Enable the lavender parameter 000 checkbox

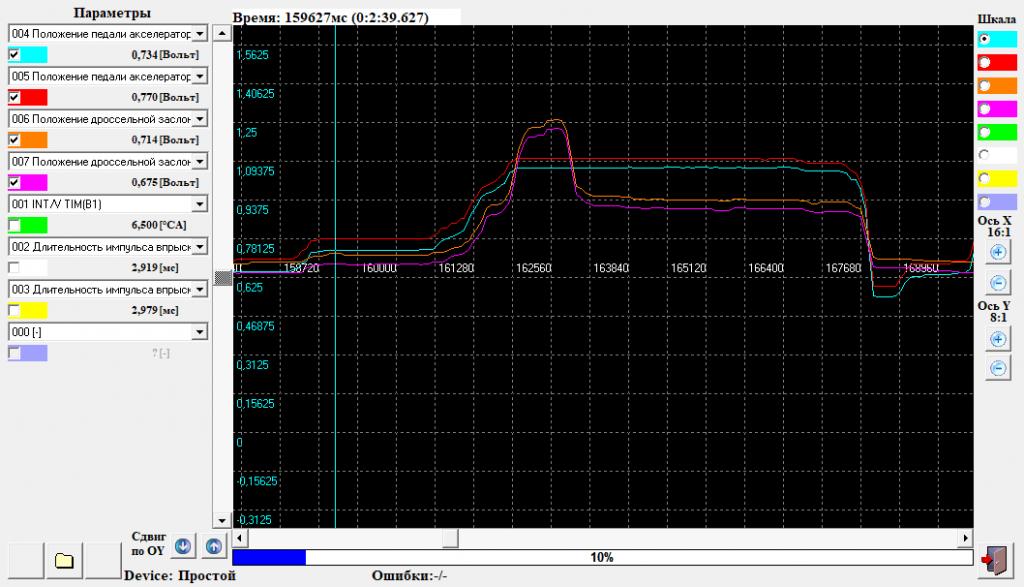pos(14,353)
